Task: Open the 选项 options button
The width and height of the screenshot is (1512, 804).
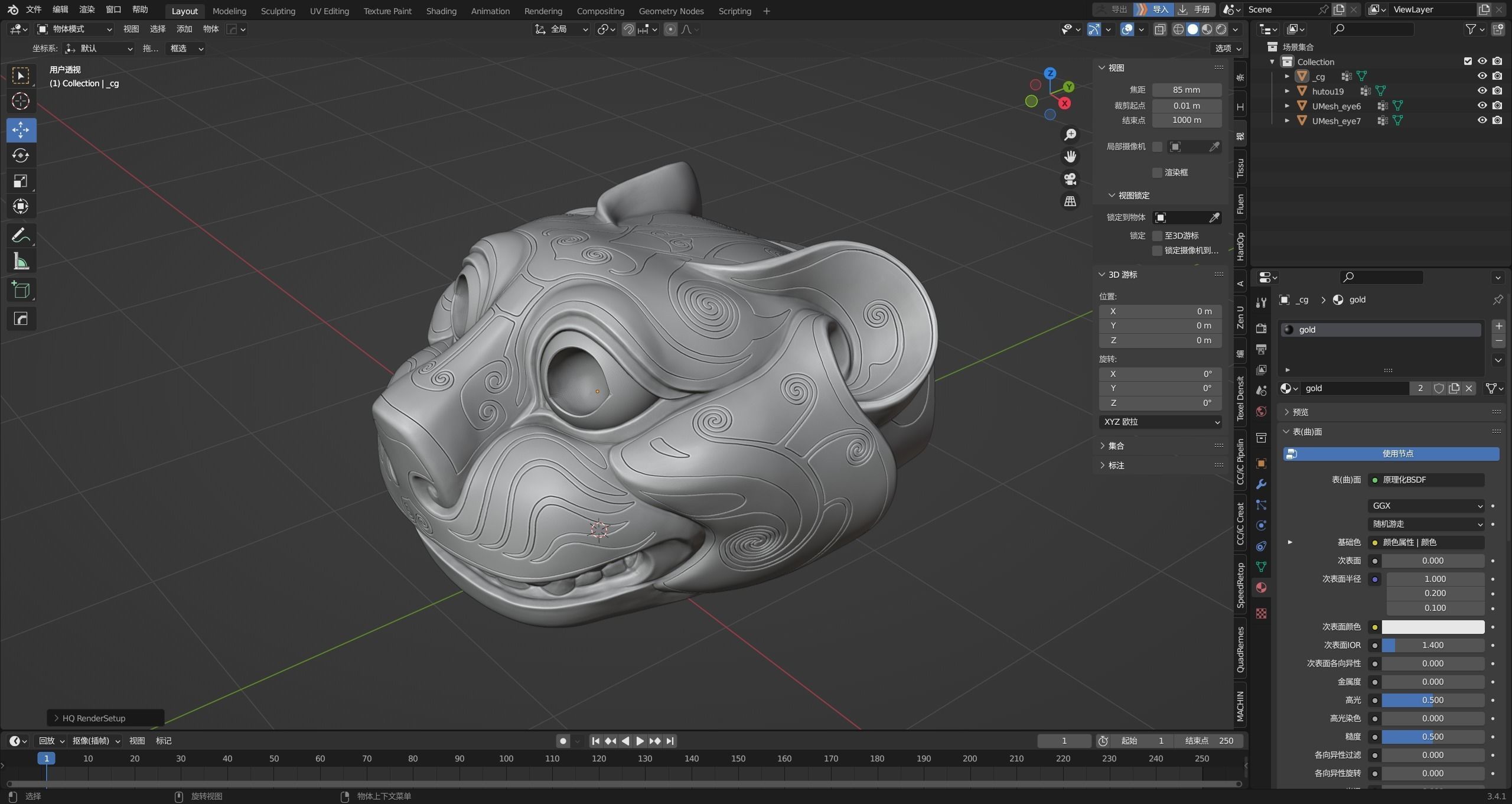Action: (1227, 48)
